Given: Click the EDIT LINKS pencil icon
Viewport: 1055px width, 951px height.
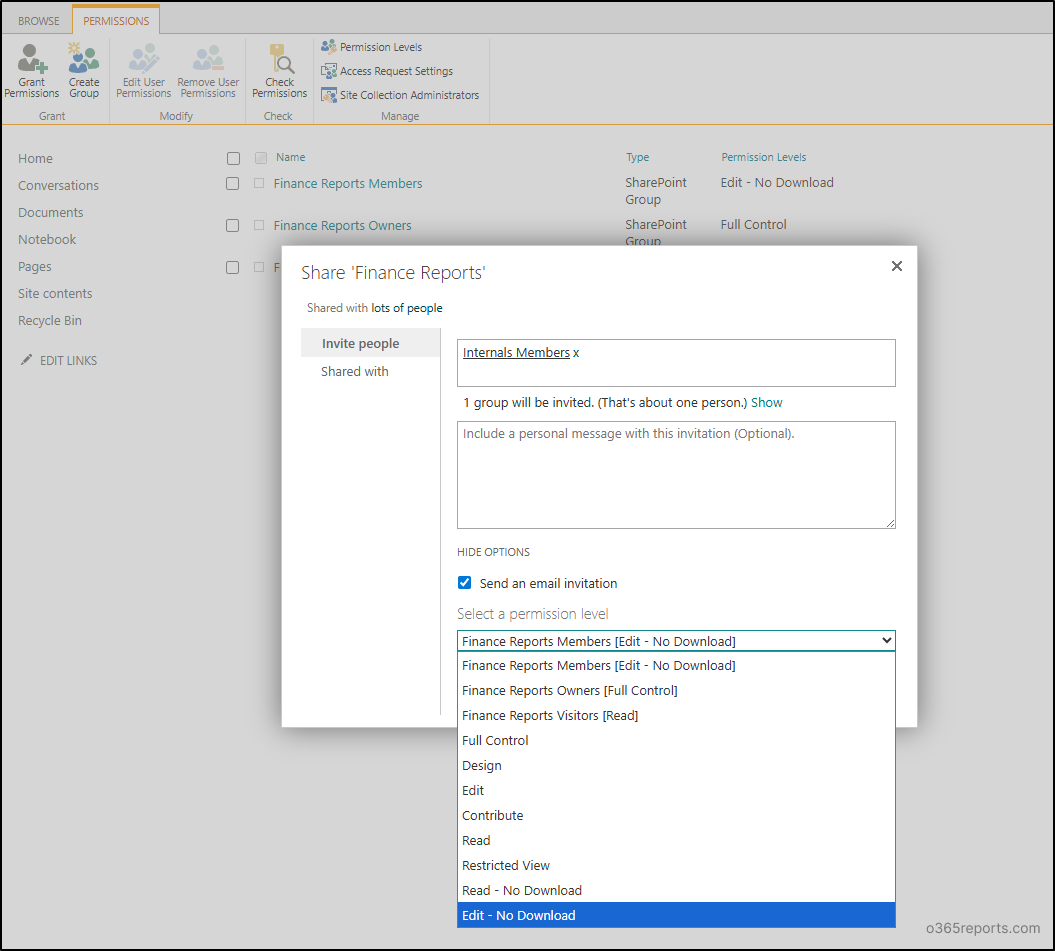Looking at the screenshot, I should click(28, 360).
